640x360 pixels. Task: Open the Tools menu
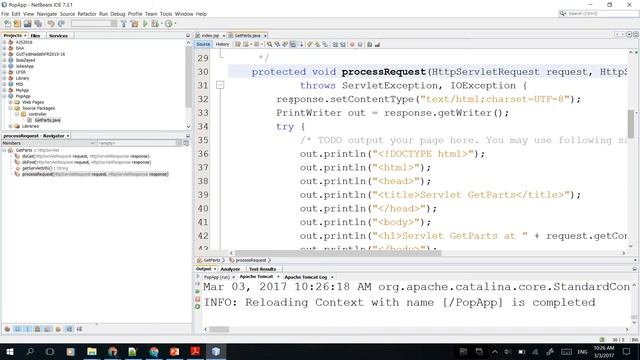click(166, 14)
